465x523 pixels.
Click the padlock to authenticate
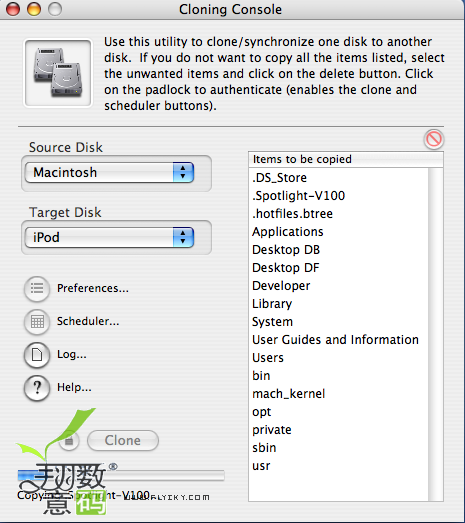pyautogui.click(x=69, y=440)
